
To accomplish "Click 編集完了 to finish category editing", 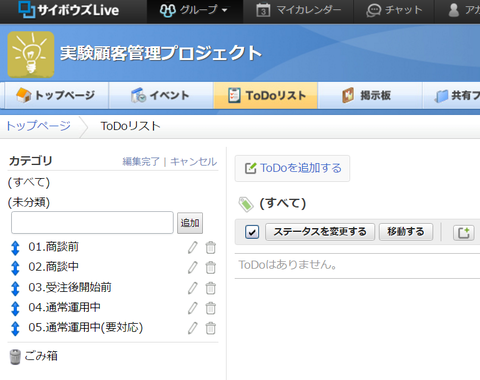I will click(141, 162).
